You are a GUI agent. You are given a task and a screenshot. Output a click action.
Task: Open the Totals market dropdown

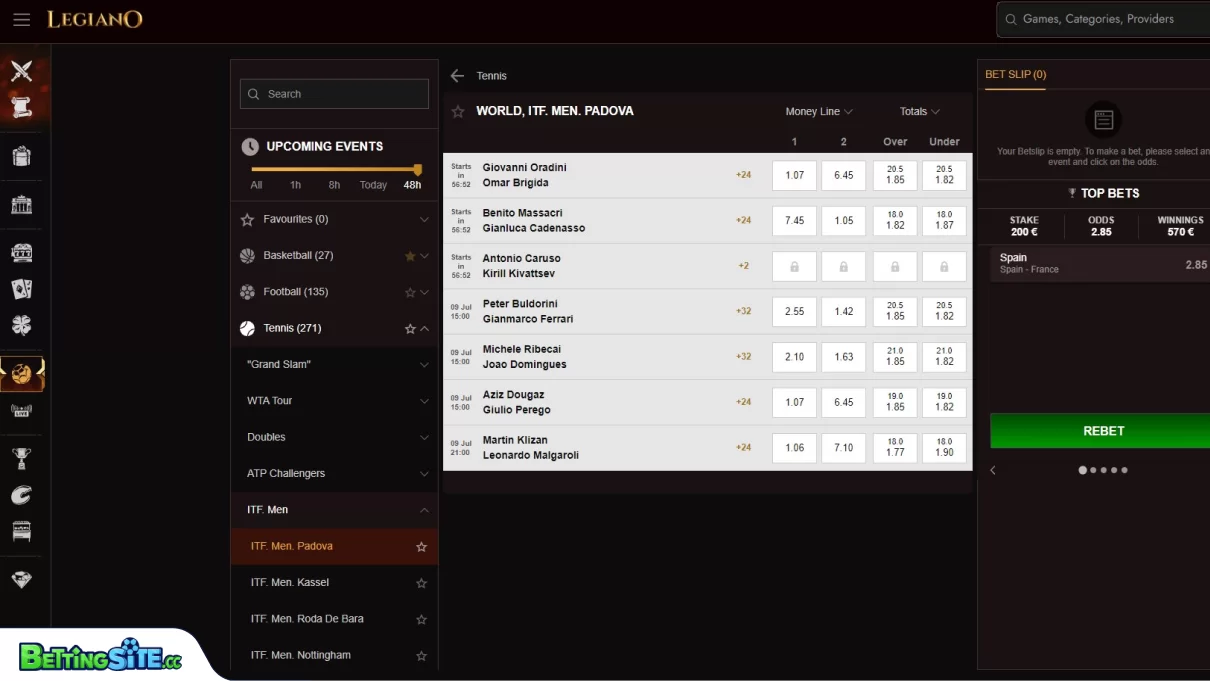click(x=920, y=112)
